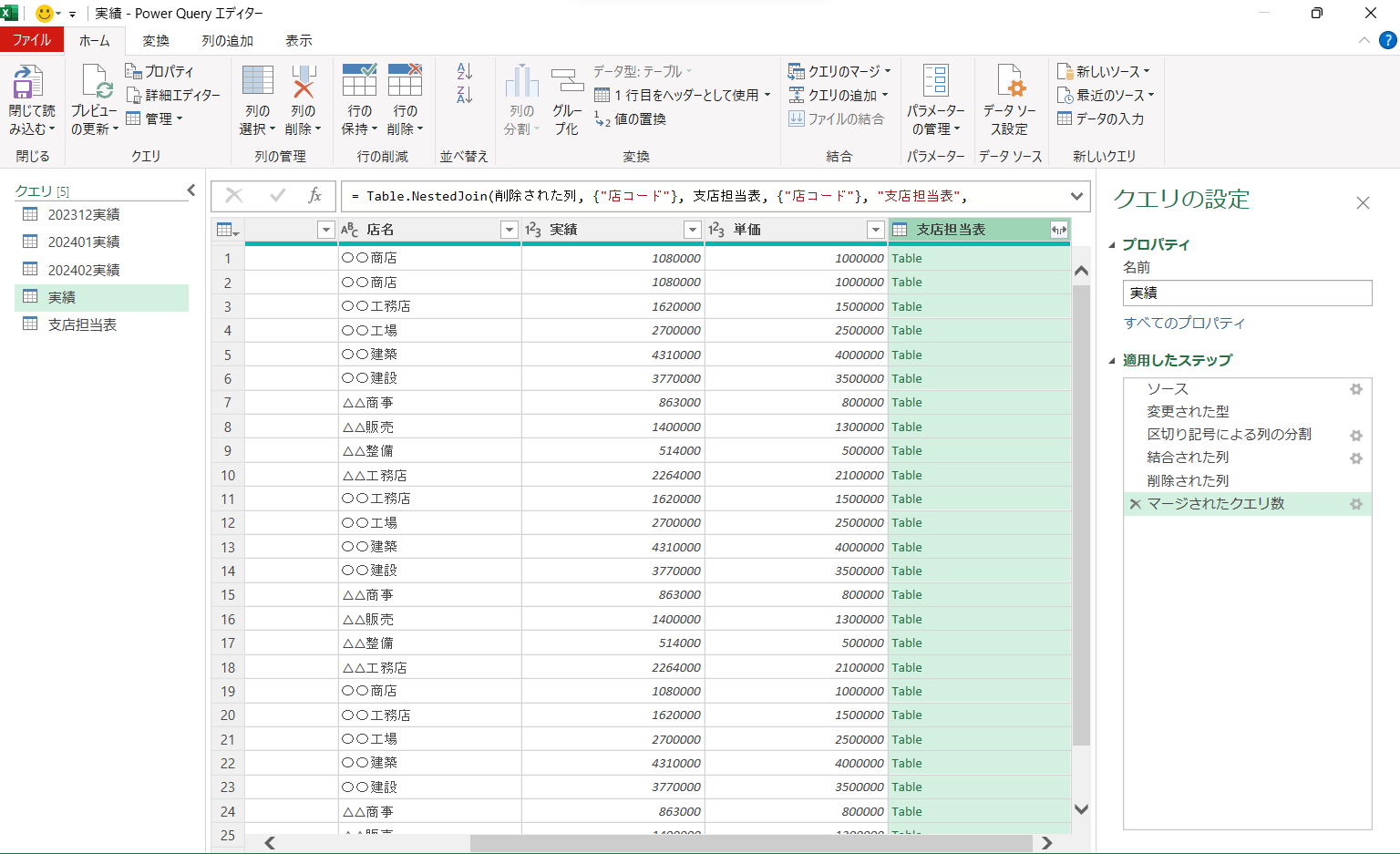The width and height of the screenshot is (1400, 854).
Task: Open the 実績 column filter dropdown
Action: pos(693,230)
